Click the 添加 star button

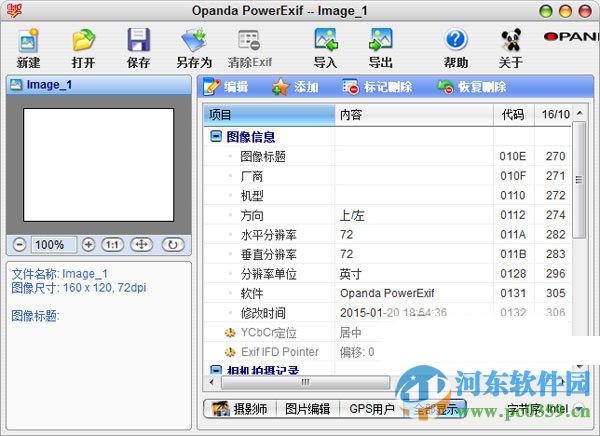coord(295,87)
